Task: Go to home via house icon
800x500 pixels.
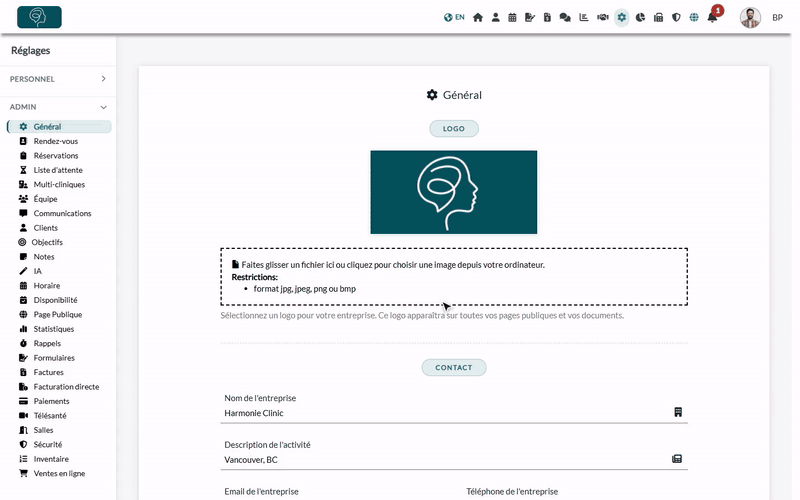Action: click(x=478, y=17)
